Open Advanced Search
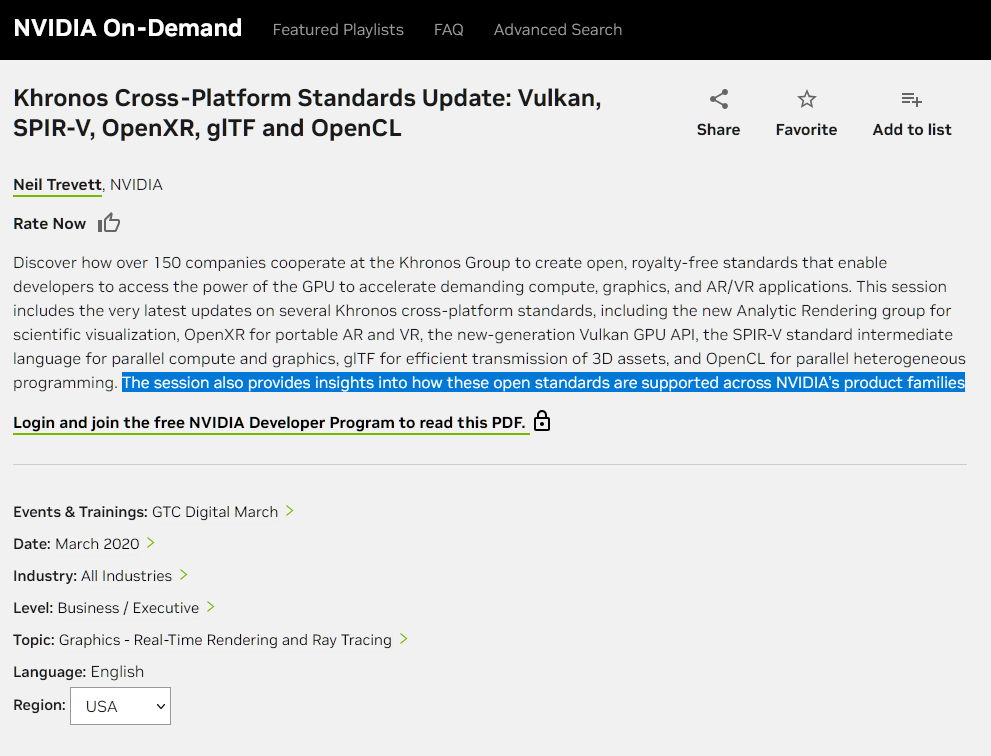This screenshot has height=756, width=991. 557,30
